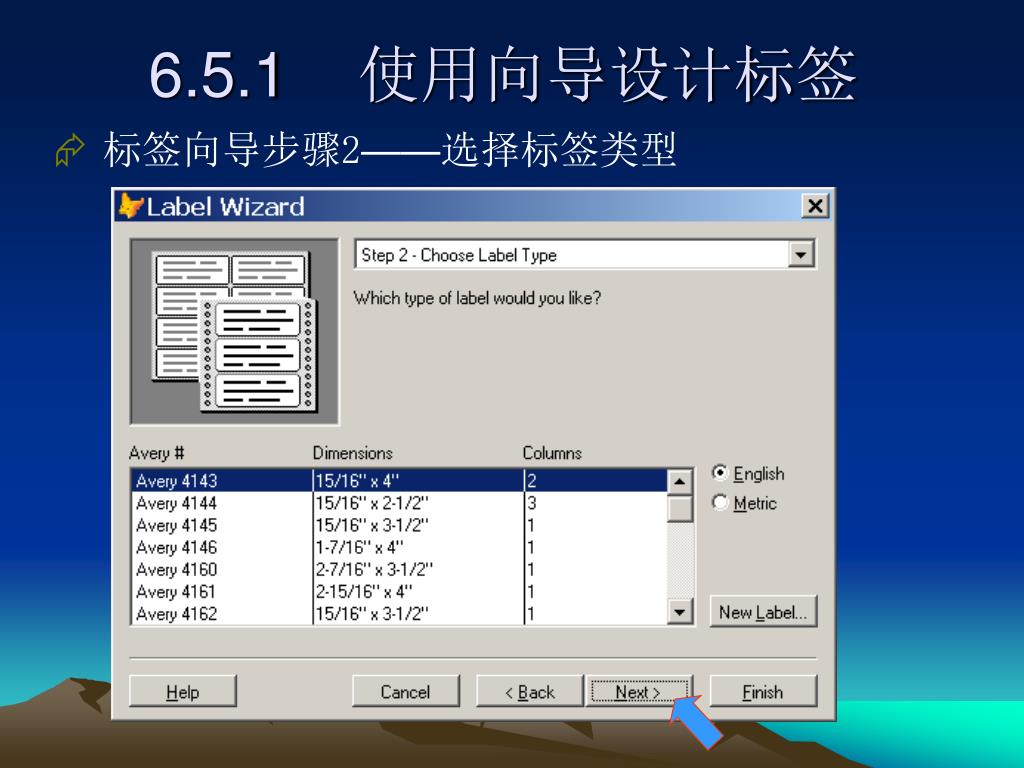
Task: Select the Avery 4161 row
Action: click(x=400, y=592)
